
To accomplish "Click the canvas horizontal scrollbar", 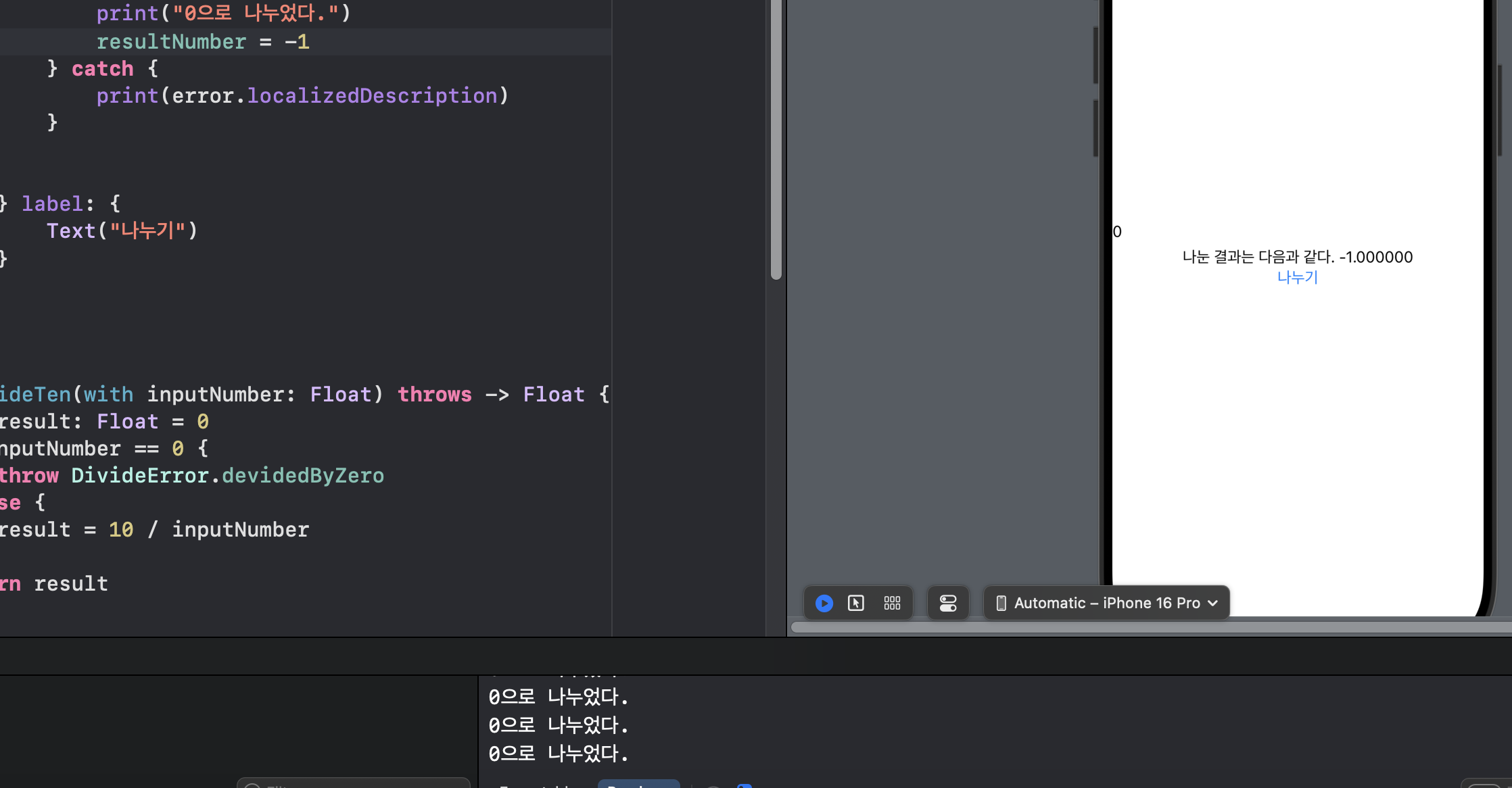I will (x=1150, y=627).
